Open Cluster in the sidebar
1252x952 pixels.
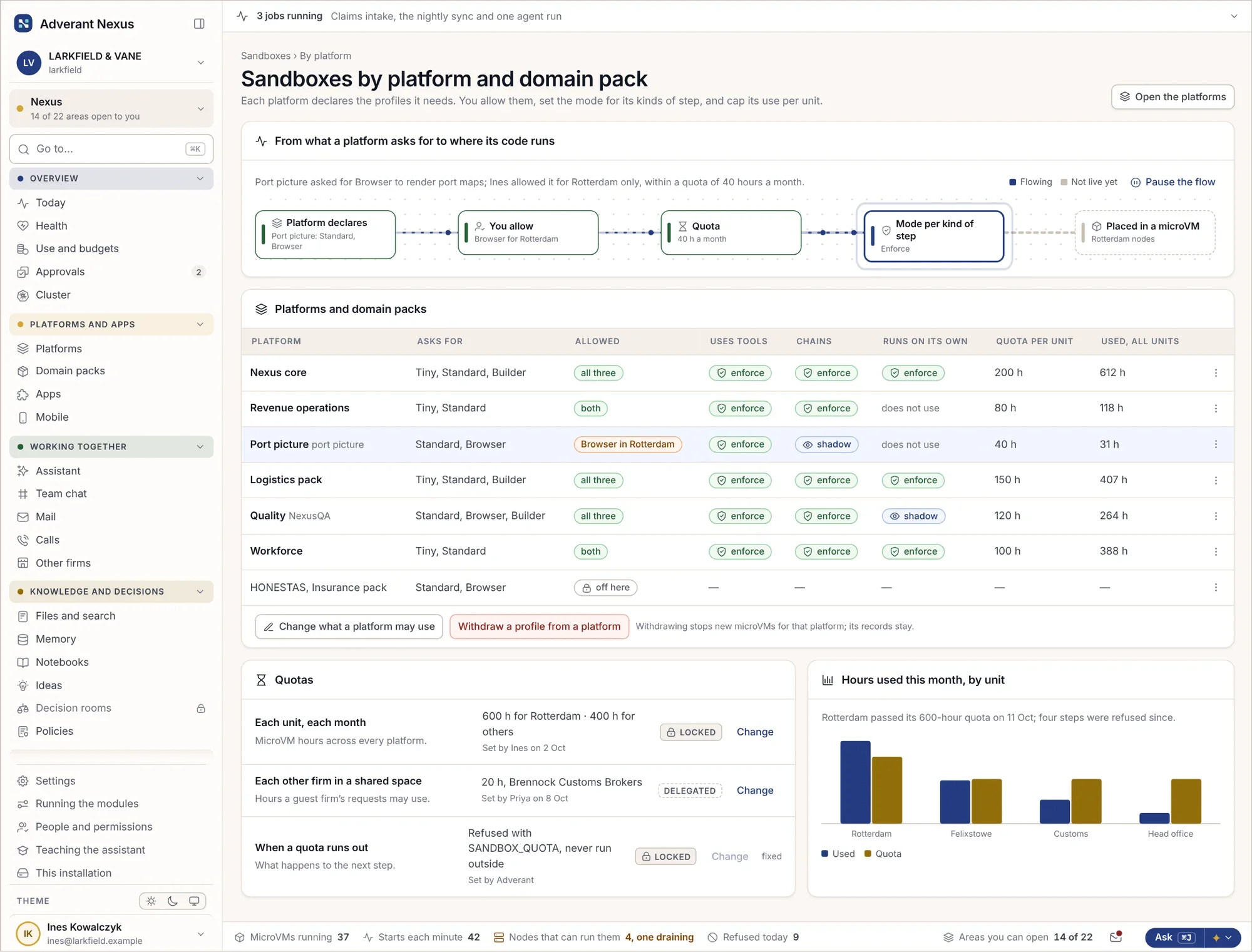pos(111,295)
